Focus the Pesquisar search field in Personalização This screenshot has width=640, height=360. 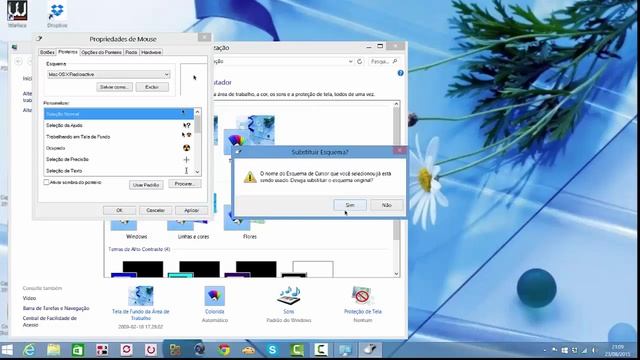[x=384, y=61]
